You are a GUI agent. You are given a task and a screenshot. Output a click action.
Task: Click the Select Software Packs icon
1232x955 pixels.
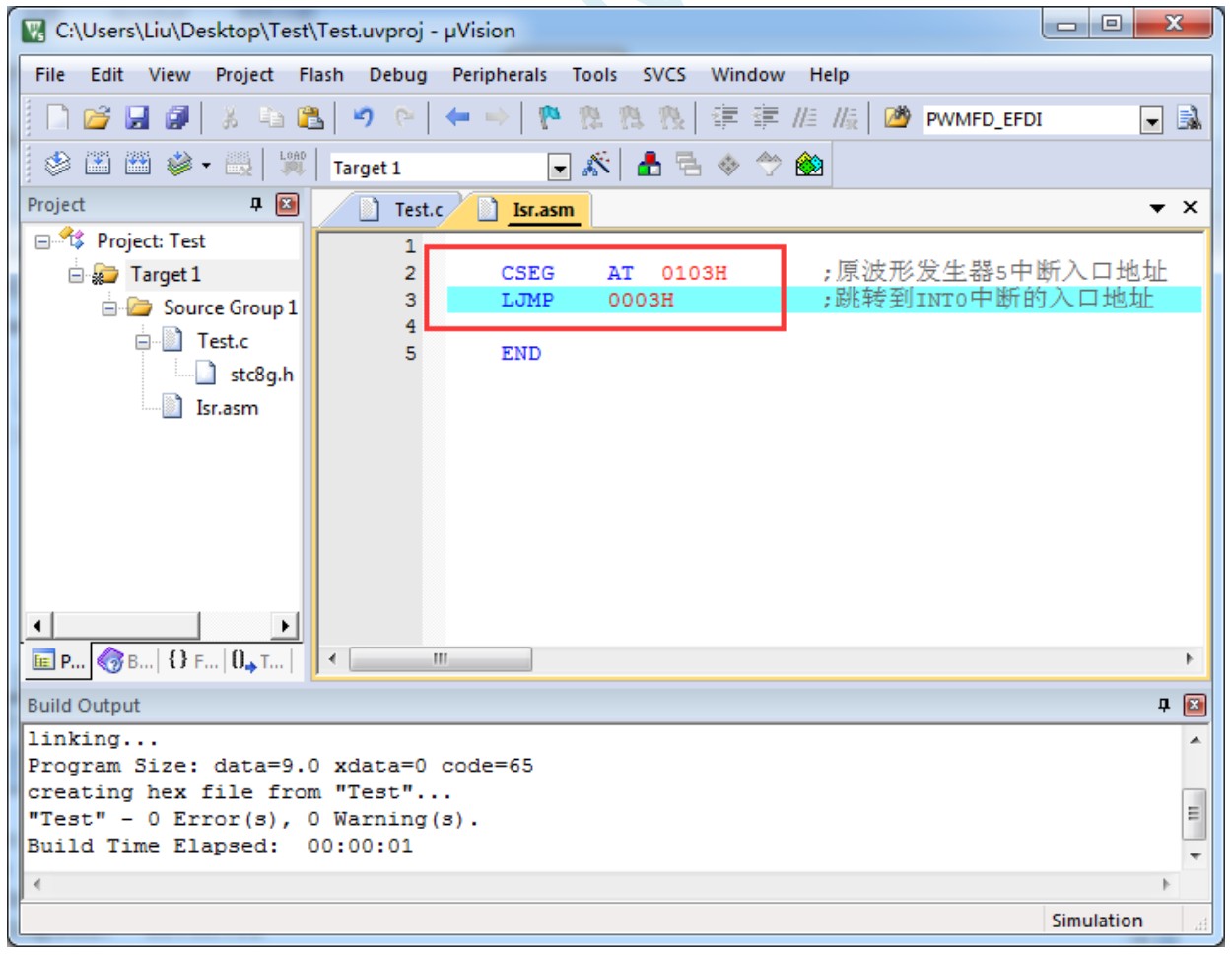(x=769, y=165)
